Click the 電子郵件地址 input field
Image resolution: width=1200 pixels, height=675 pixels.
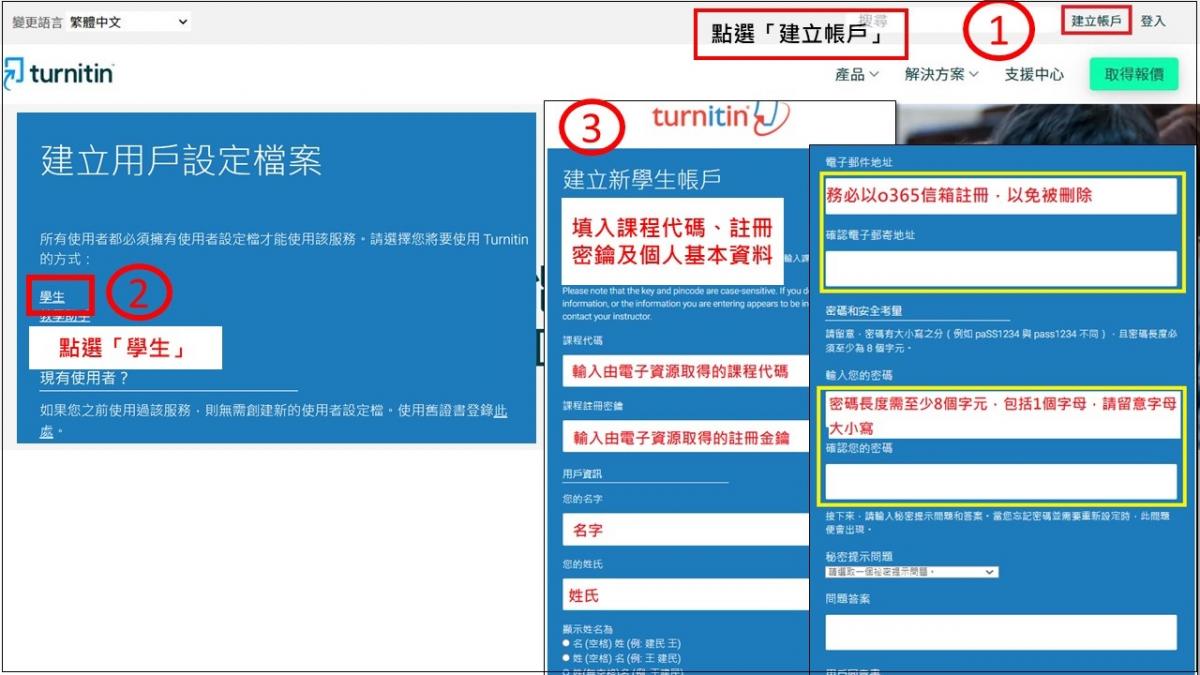coord(1001,195)
